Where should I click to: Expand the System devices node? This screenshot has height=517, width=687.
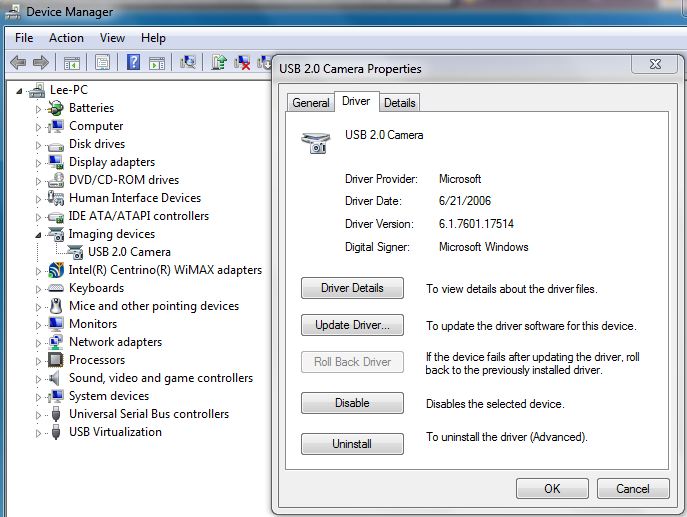[38, 397]
